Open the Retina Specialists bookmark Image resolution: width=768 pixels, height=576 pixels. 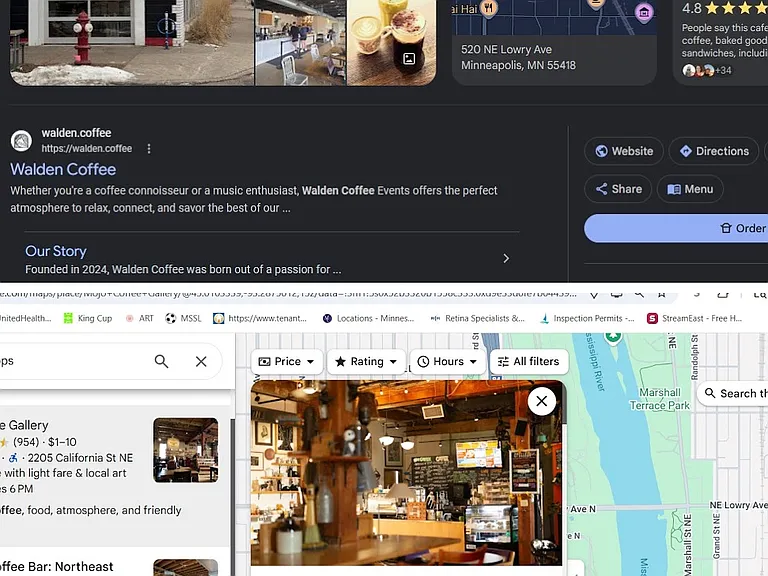[478, 318]
